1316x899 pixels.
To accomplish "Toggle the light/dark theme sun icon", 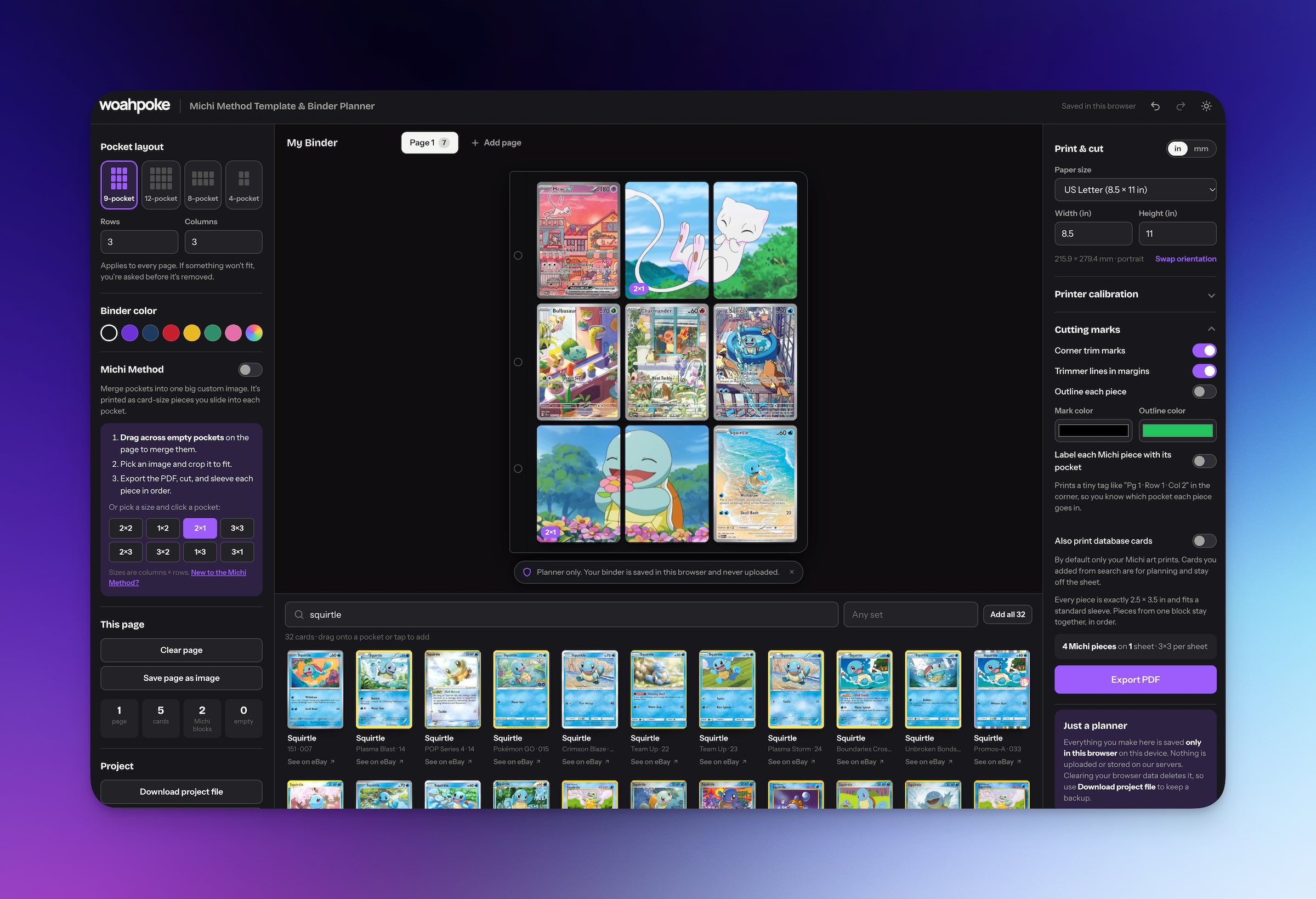I will pyautogui.click(x=1206, y=106).
